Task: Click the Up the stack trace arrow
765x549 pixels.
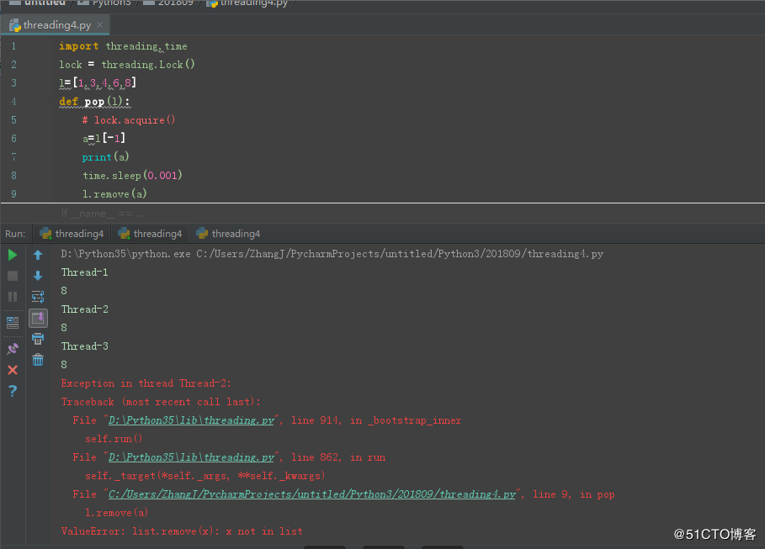Action: tap(38, 255)
